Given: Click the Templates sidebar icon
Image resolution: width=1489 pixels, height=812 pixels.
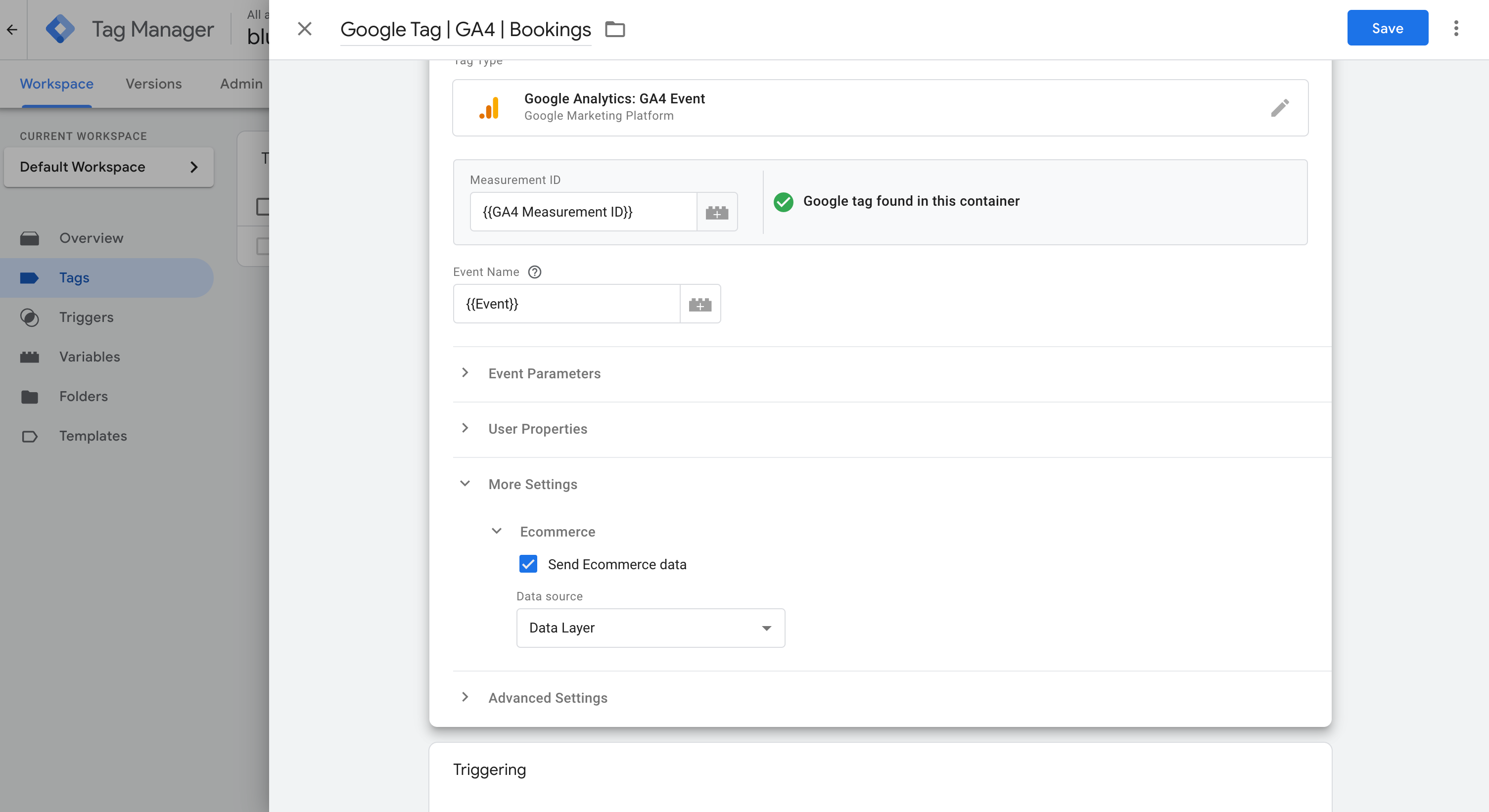Looking at the screenshot, I should [30, 436].
